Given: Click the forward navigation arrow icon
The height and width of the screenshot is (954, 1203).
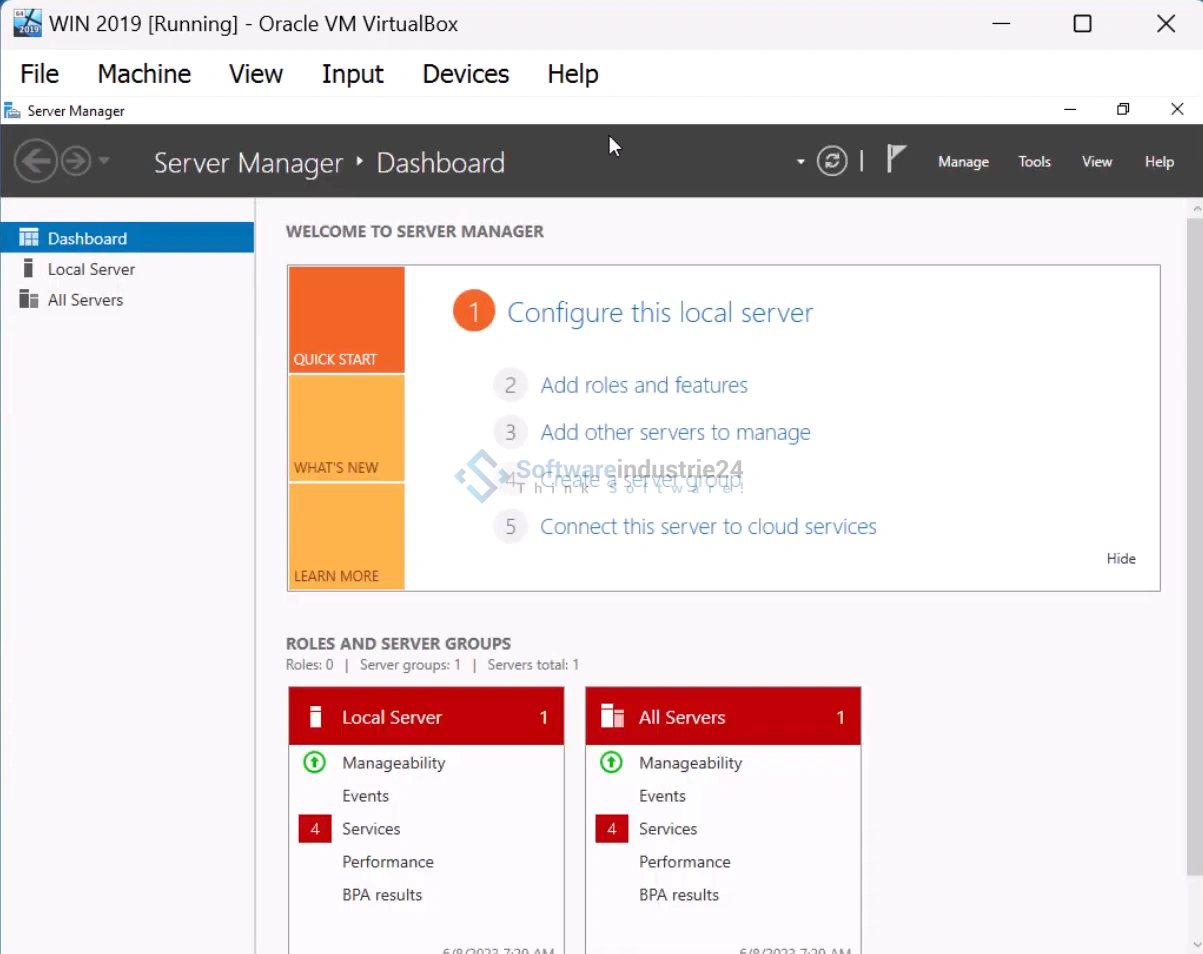Looking at the screenshot, I should pyautogui.click(x=76, y=161).
